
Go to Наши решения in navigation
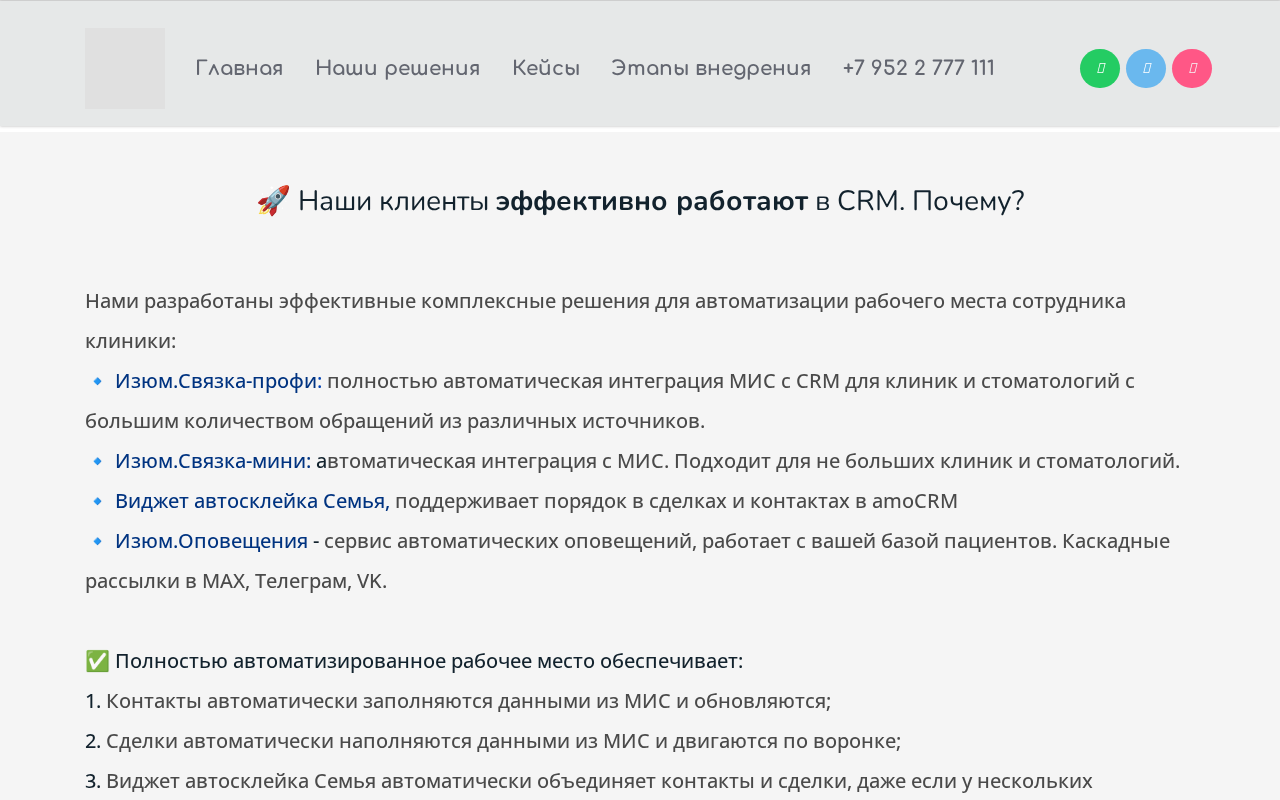(398, 69)
